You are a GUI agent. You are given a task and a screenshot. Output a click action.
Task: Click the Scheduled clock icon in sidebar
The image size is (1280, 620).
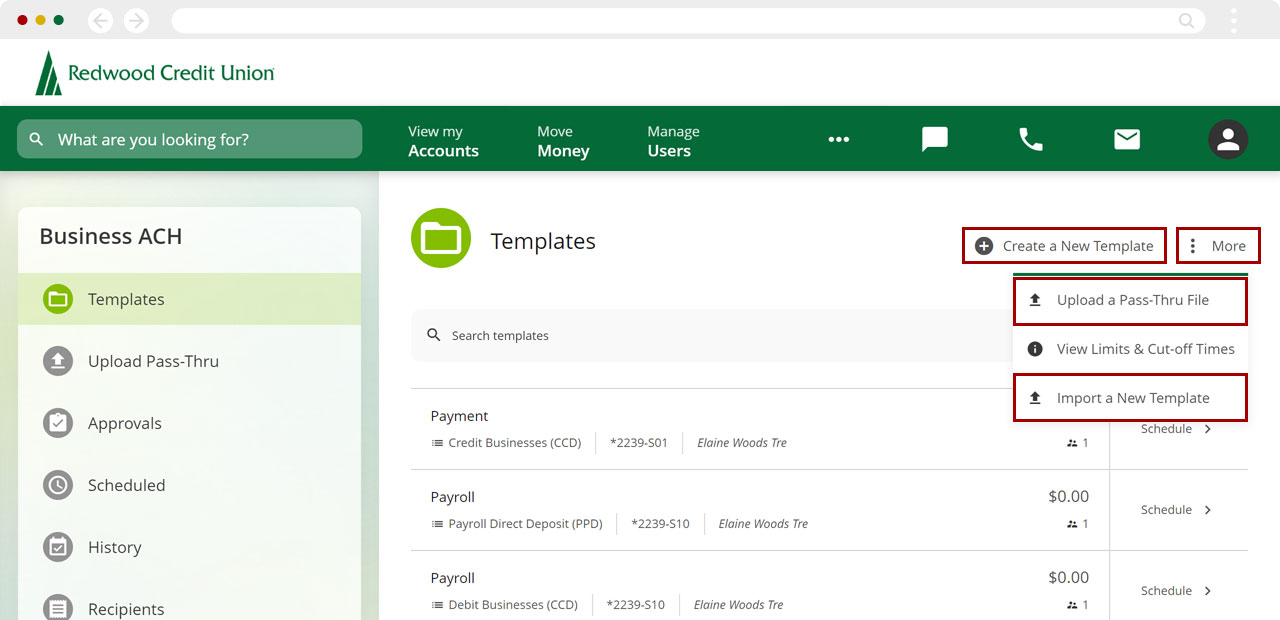click(58, 485)
